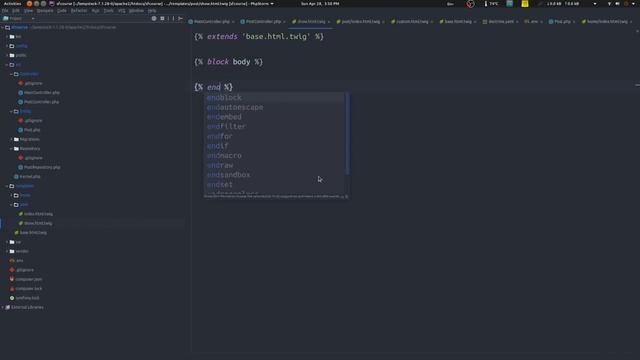Open the Code menu
640x360 pixels.
point(62,11)
